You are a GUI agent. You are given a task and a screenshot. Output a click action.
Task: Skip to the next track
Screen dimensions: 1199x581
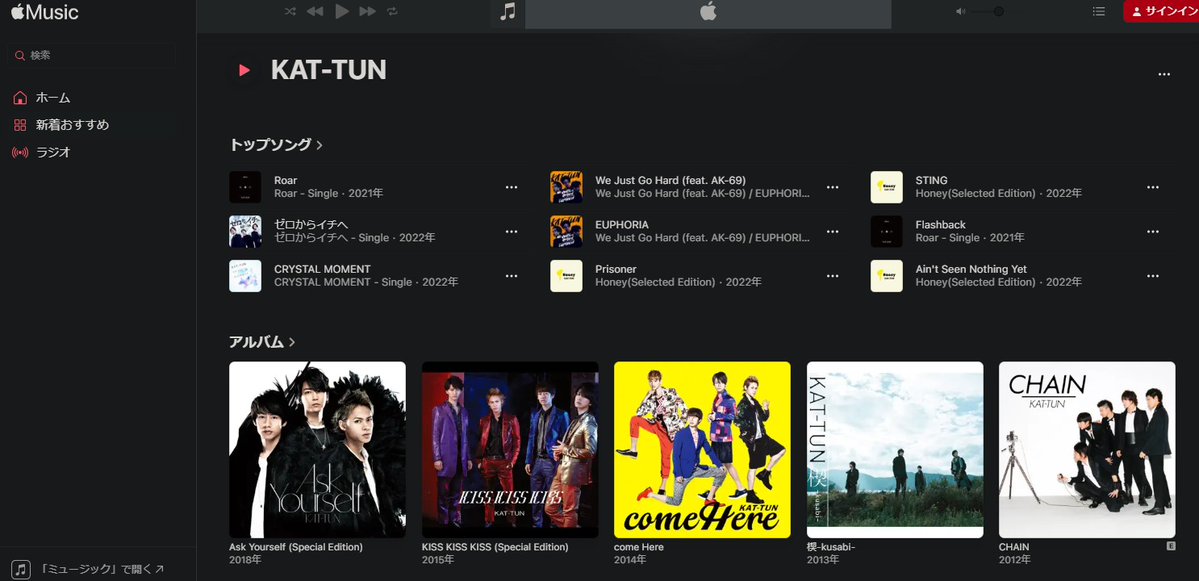[366, 11]
